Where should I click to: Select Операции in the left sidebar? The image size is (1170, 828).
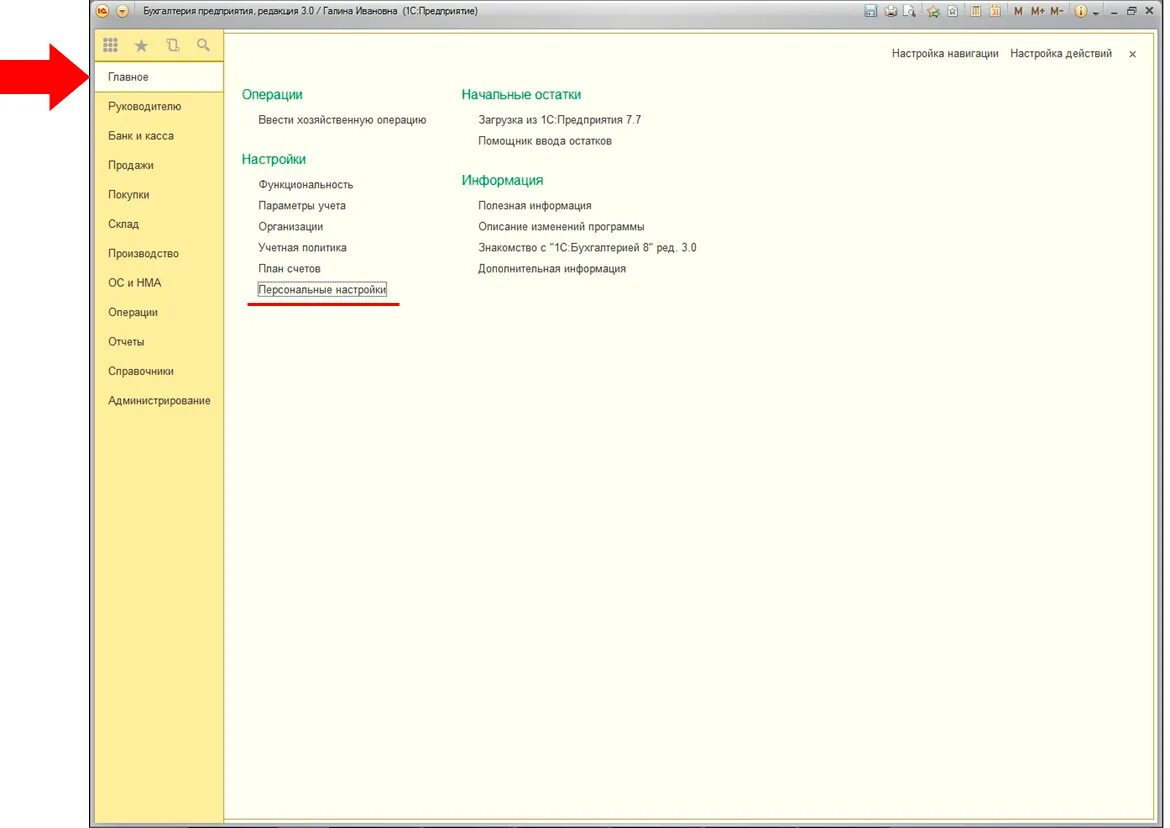(159, 313)
